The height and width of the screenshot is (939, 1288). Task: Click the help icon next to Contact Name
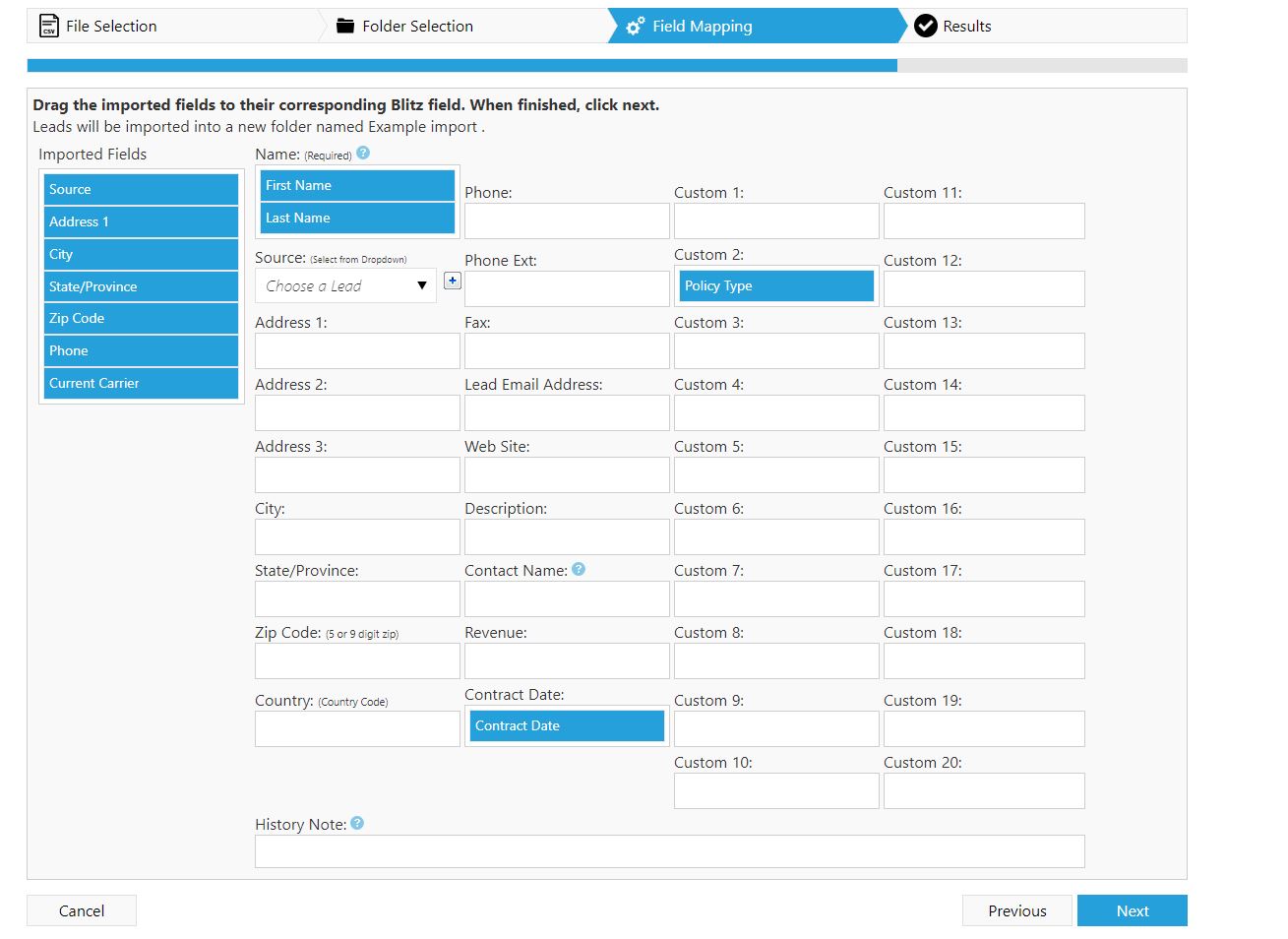579,569
